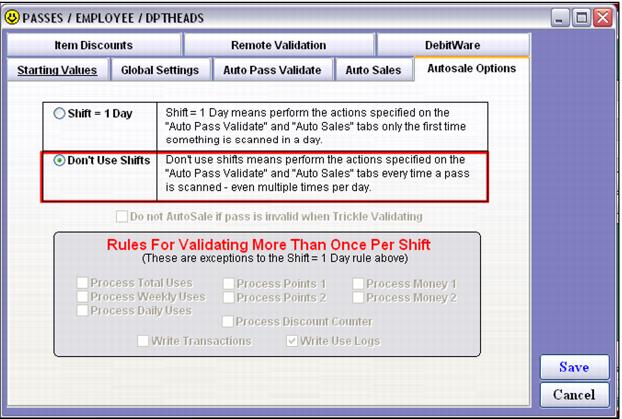The width and height of the screenshot is (622, 419).
Task: Tick the Process Daily Uses checkbox
Action: pyautogui.click(x=83, y=310)
